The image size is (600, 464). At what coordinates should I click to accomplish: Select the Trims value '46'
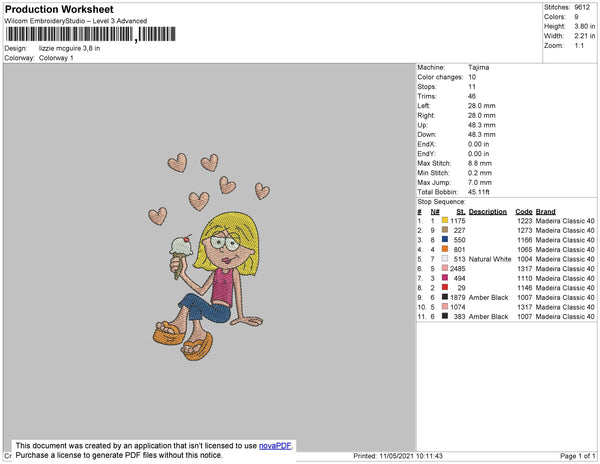click(472, 96)
